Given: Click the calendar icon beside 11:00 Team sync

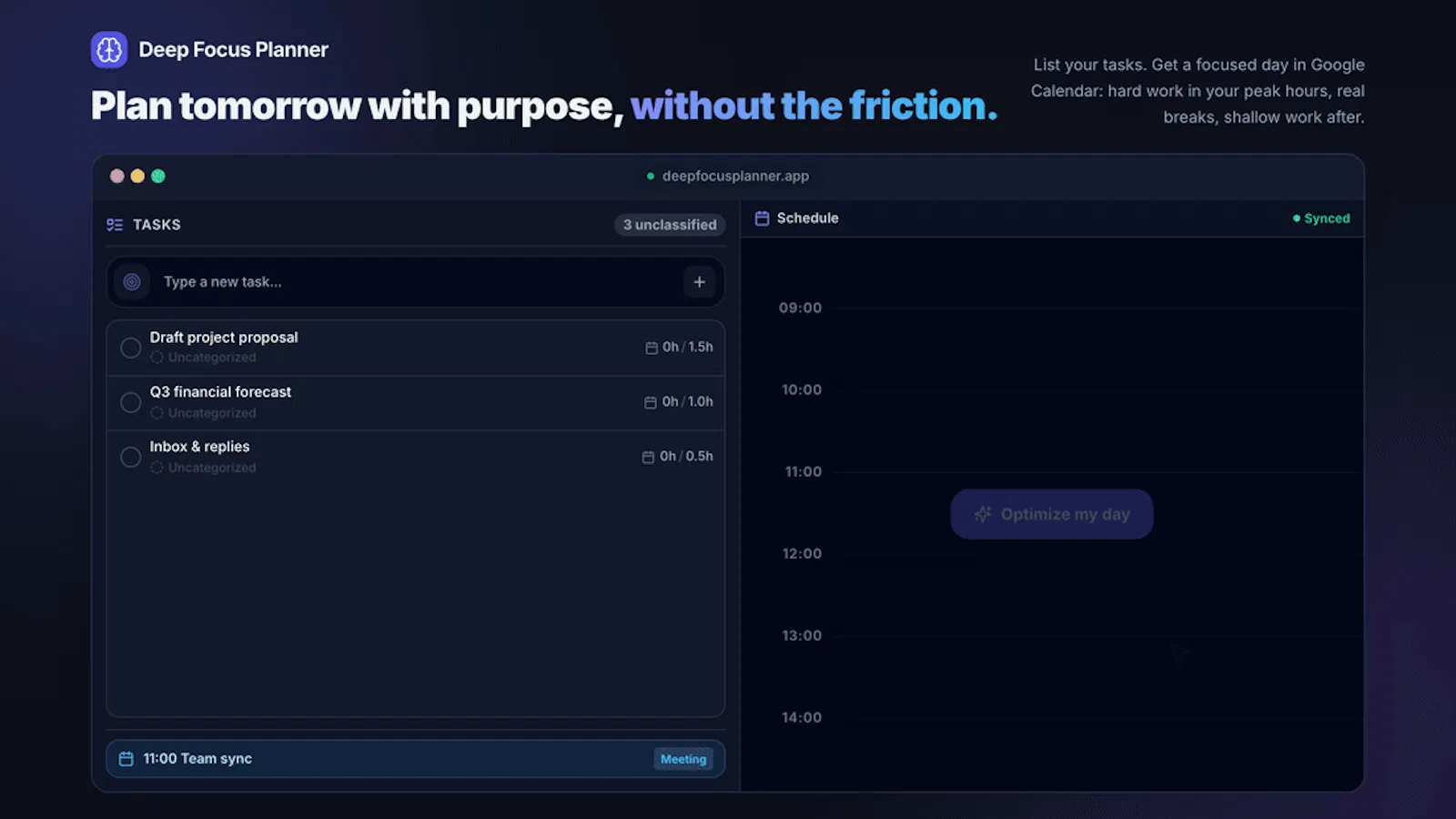Looking at the screenshot, I should pyautogui.click(x=126, y=759).
